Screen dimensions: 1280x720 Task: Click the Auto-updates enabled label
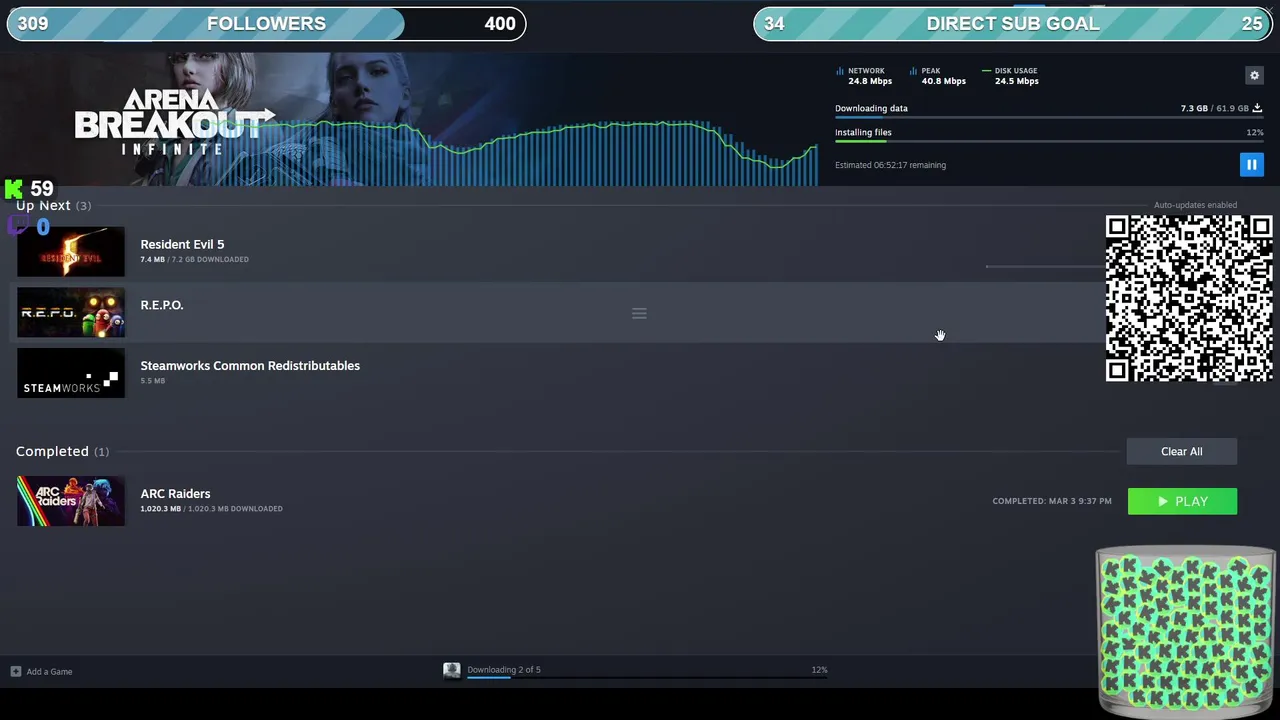pos(1195,205)
